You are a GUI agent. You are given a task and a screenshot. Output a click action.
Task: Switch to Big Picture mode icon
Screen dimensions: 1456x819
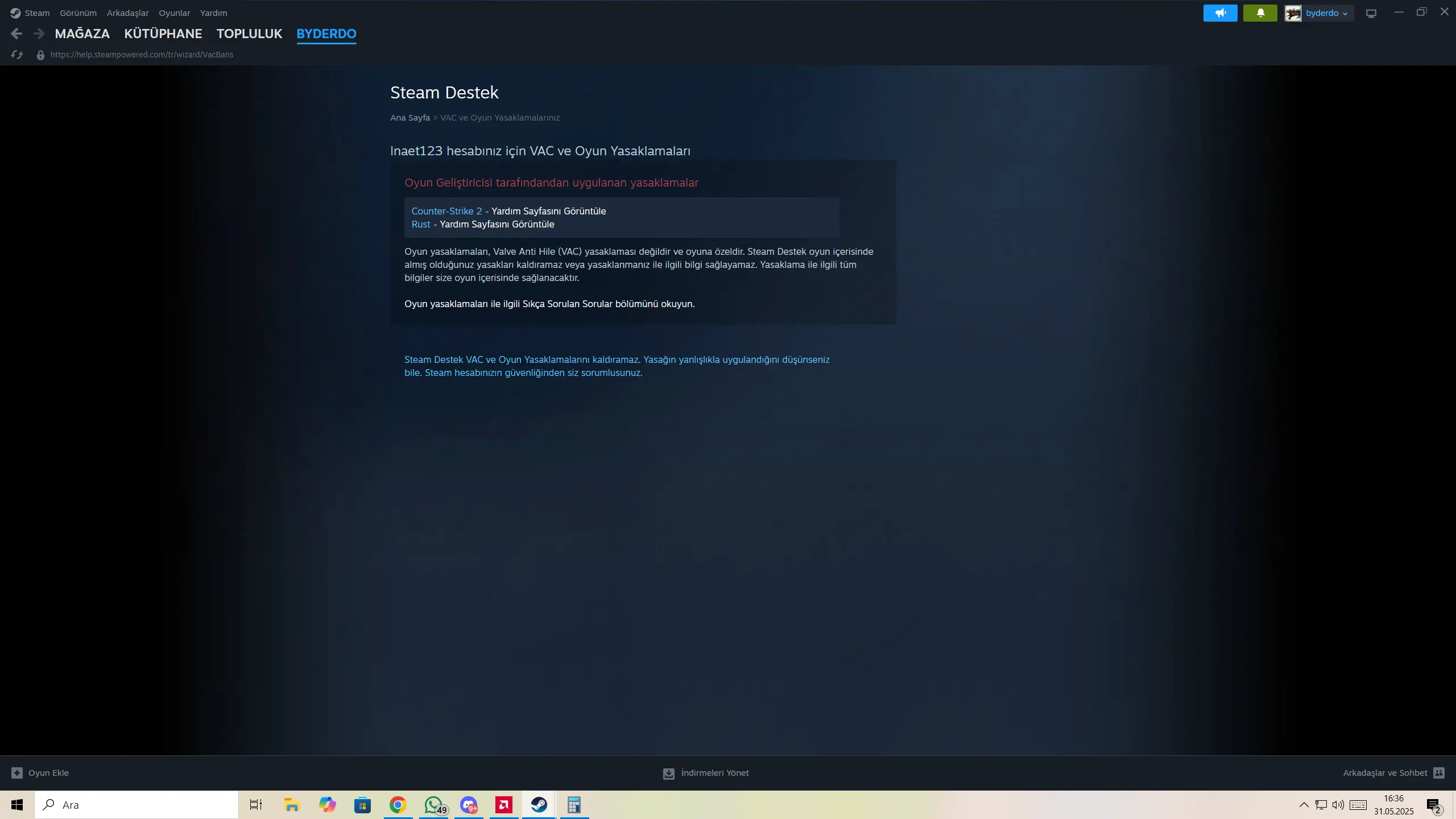[x=1371, y=13]
